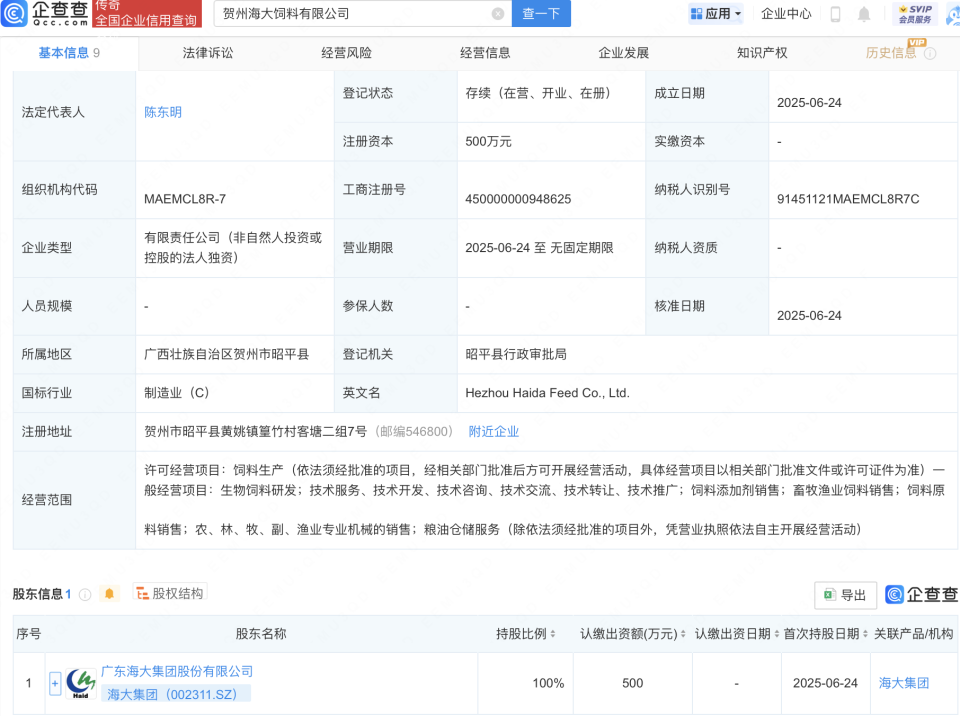Viewport: 960px width, 716px height.
Task: Click 制造业（C）industry value
Action: click(176, 393)
